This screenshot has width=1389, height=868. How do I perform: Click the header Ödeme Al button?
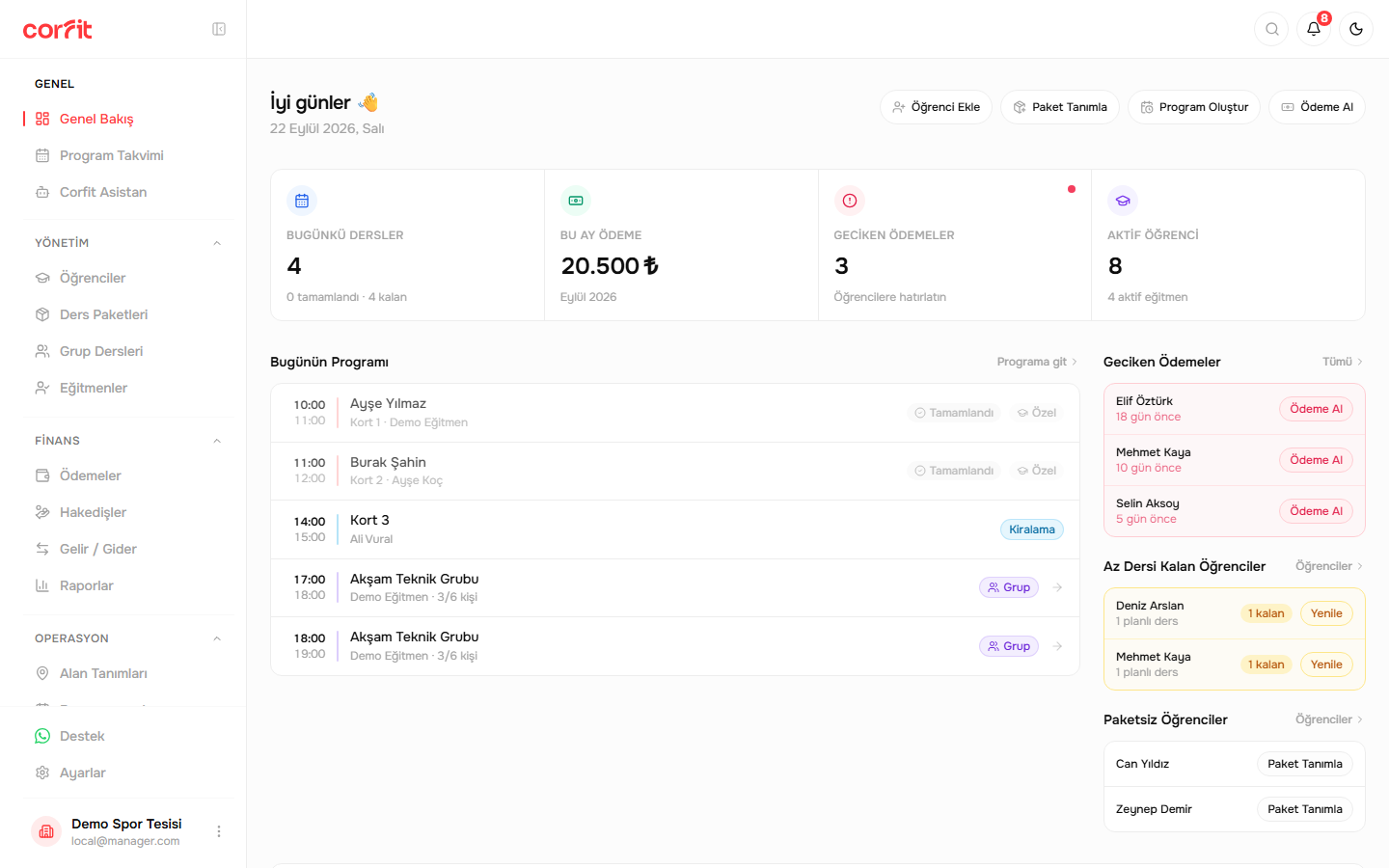(x=1317, y=107)
